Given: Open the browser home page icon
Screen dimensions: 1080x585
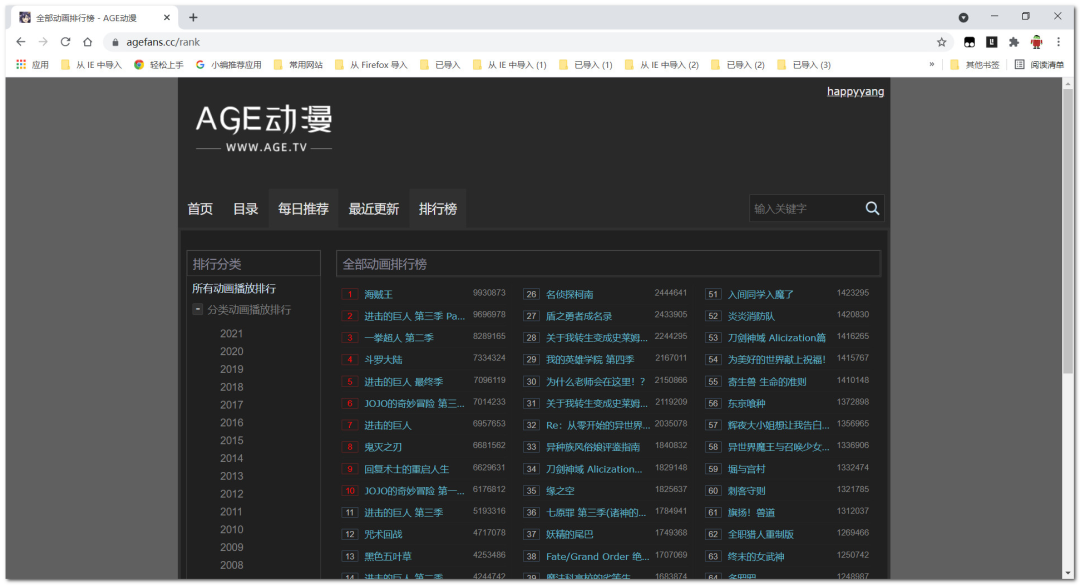Looking at the screenshot, I should click(88, 42).
